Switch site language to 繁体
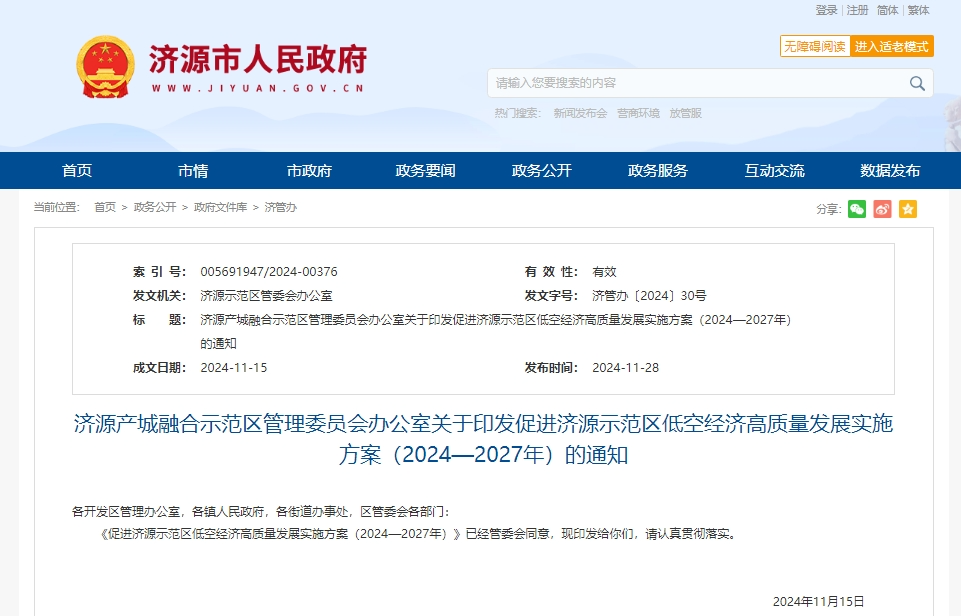Screen dimensions: 961x616 918,11
